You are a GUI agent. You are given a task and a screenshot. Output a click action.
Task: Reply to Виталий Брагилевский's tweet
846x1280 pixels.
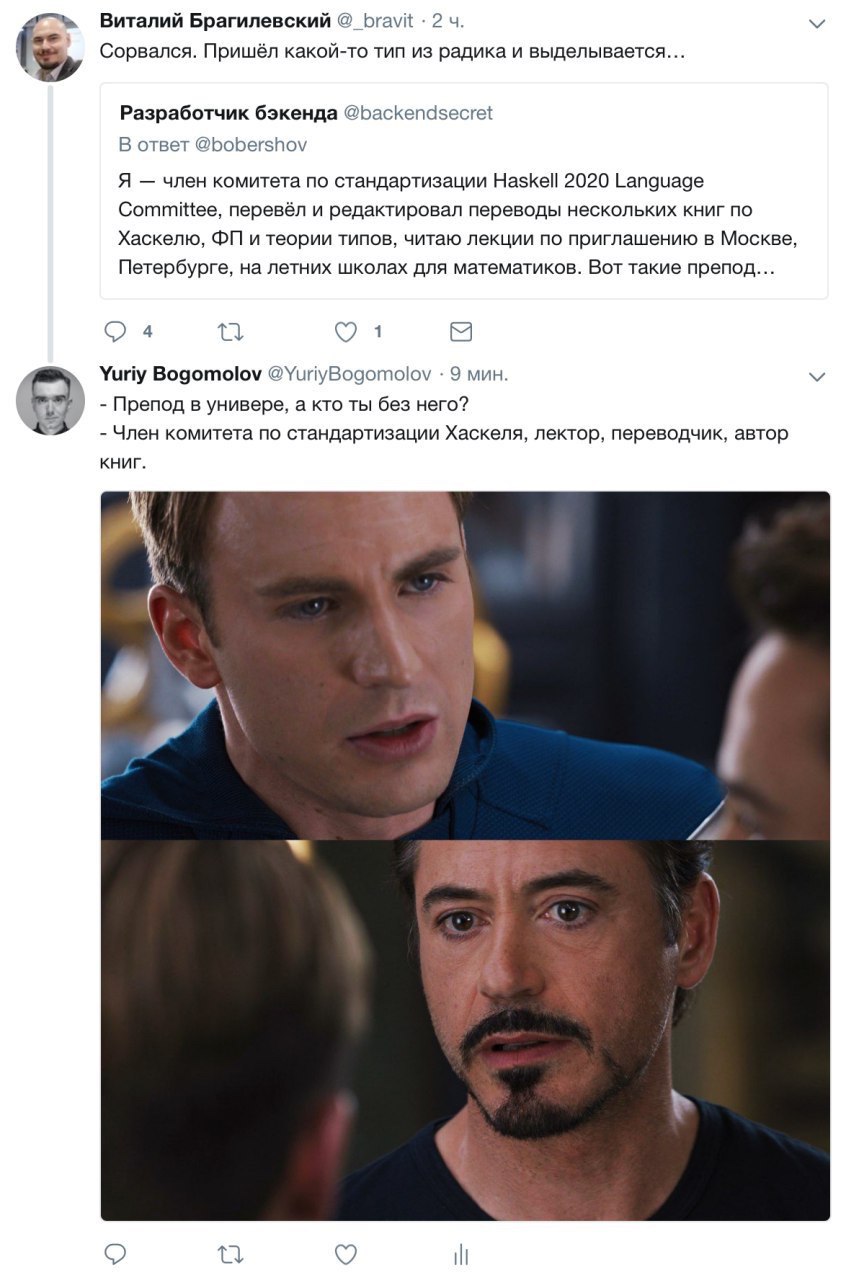(x=116, y=331)
